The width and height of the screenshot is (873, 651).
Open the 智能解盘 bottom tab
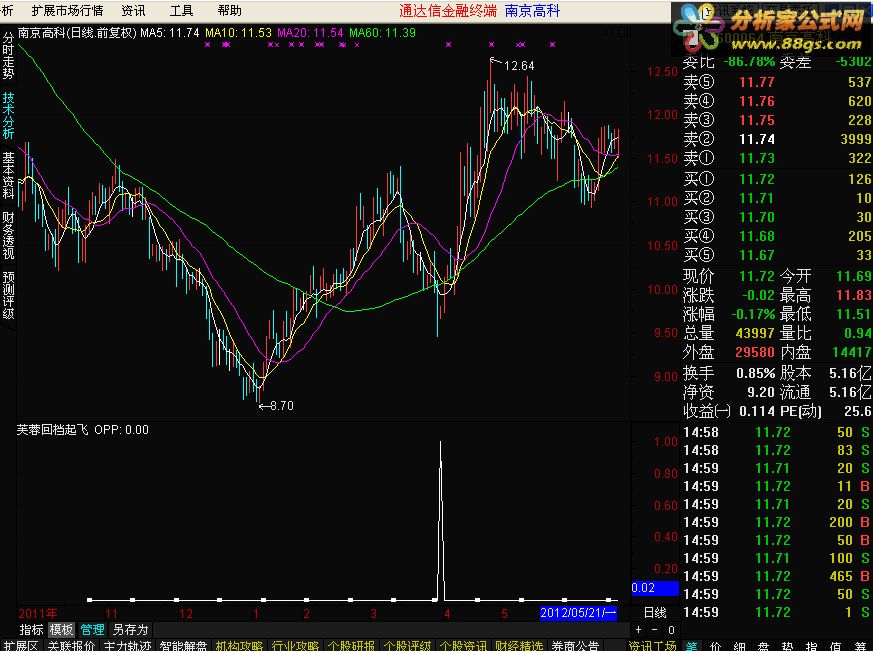183,645
